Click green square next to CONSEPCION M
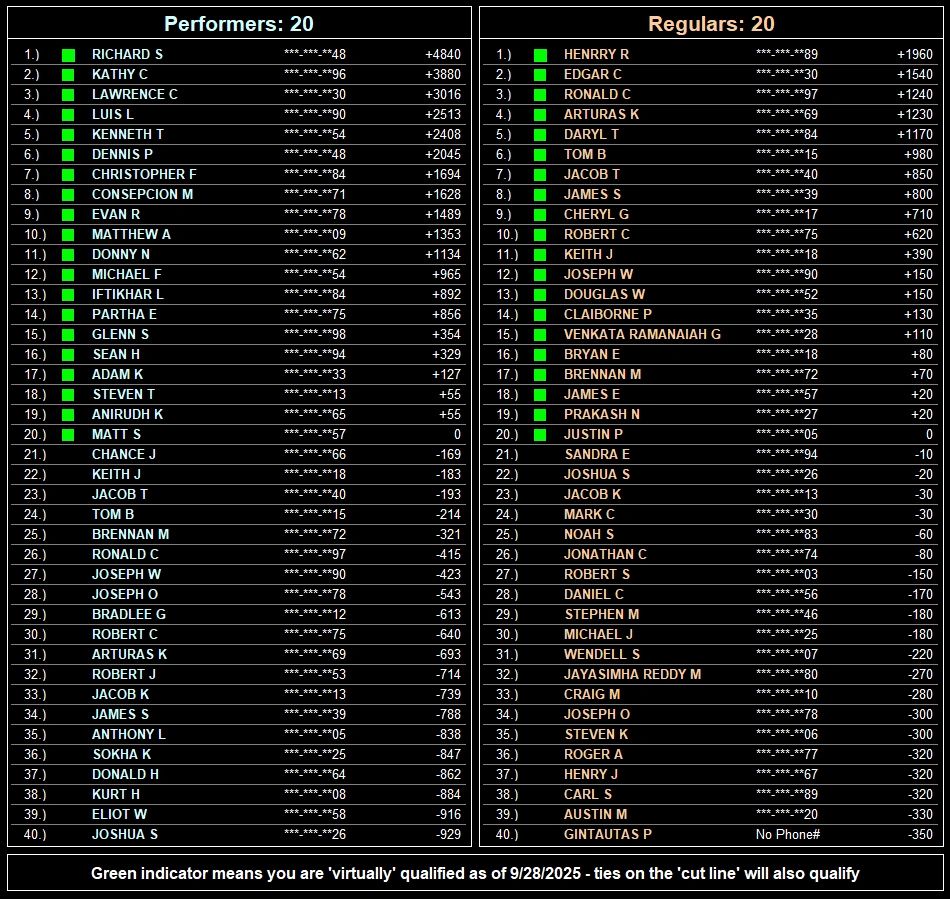This screenshot has width=950, height=899. point(69,195)
